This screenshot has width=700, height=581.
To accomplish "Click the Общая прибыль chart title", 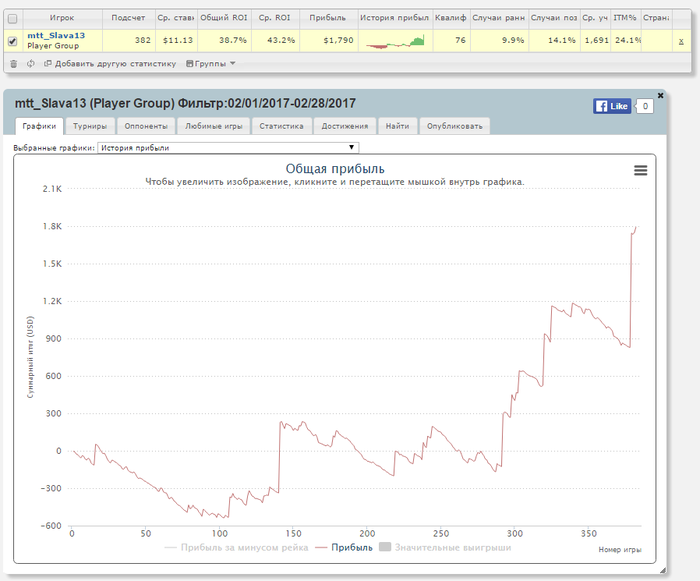I will [x=335, y=169].
